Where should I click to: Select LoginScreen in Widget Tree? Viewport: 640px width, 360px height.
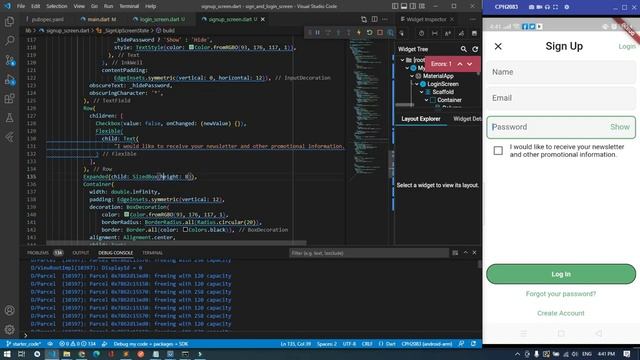click(x=443, y=84)
